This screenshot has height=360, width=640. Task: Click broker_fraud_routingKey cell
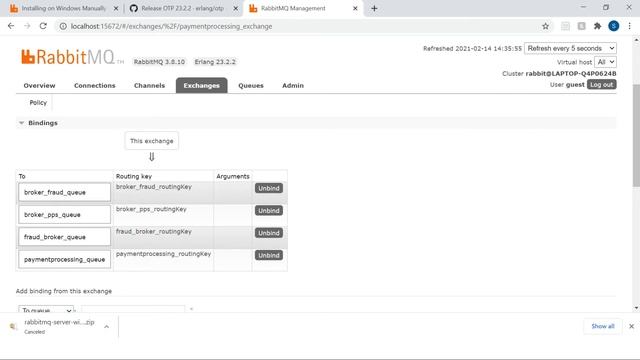[163, 192]
